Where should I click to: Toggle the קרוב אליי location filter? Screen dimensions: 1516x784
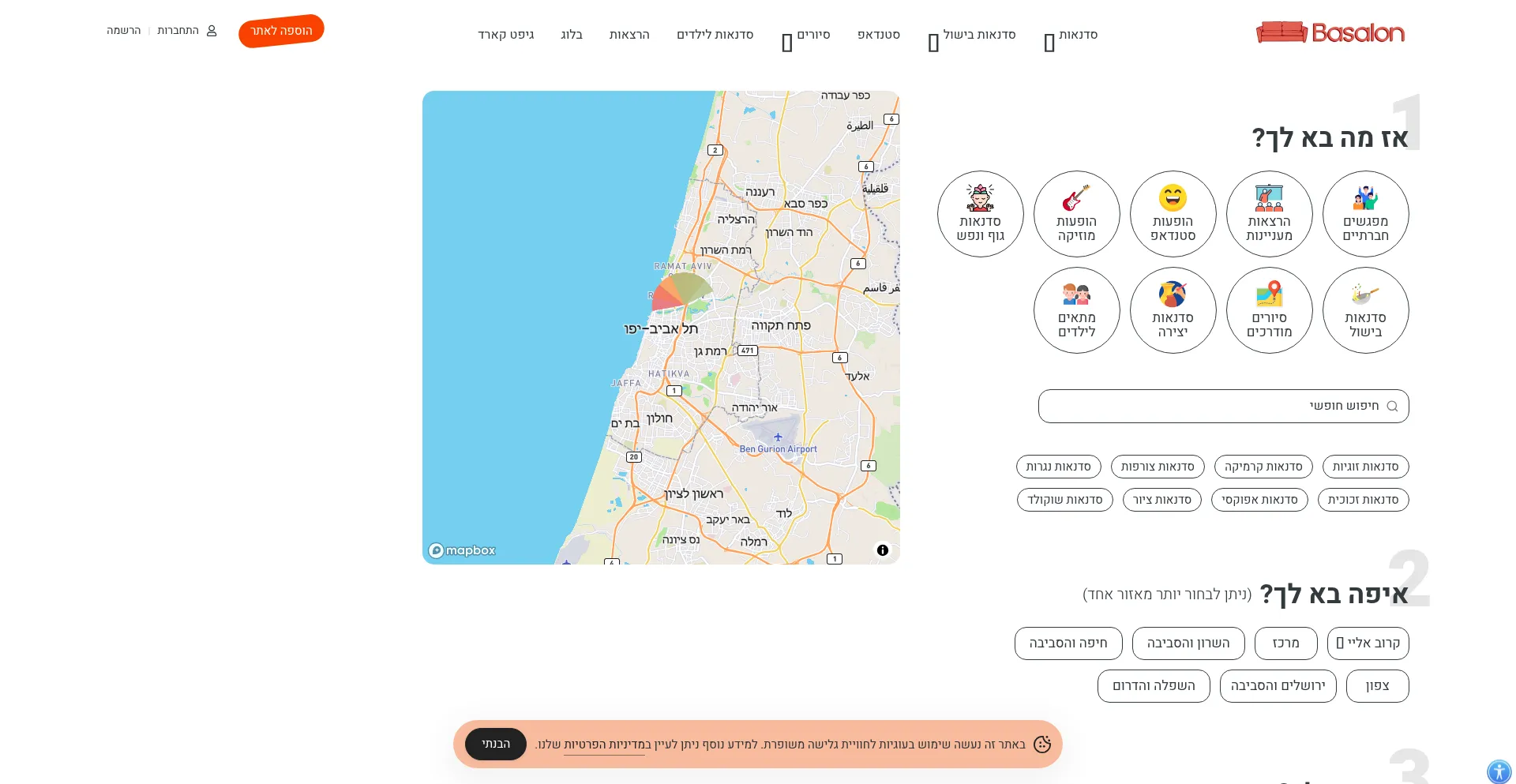[1369, 643]
